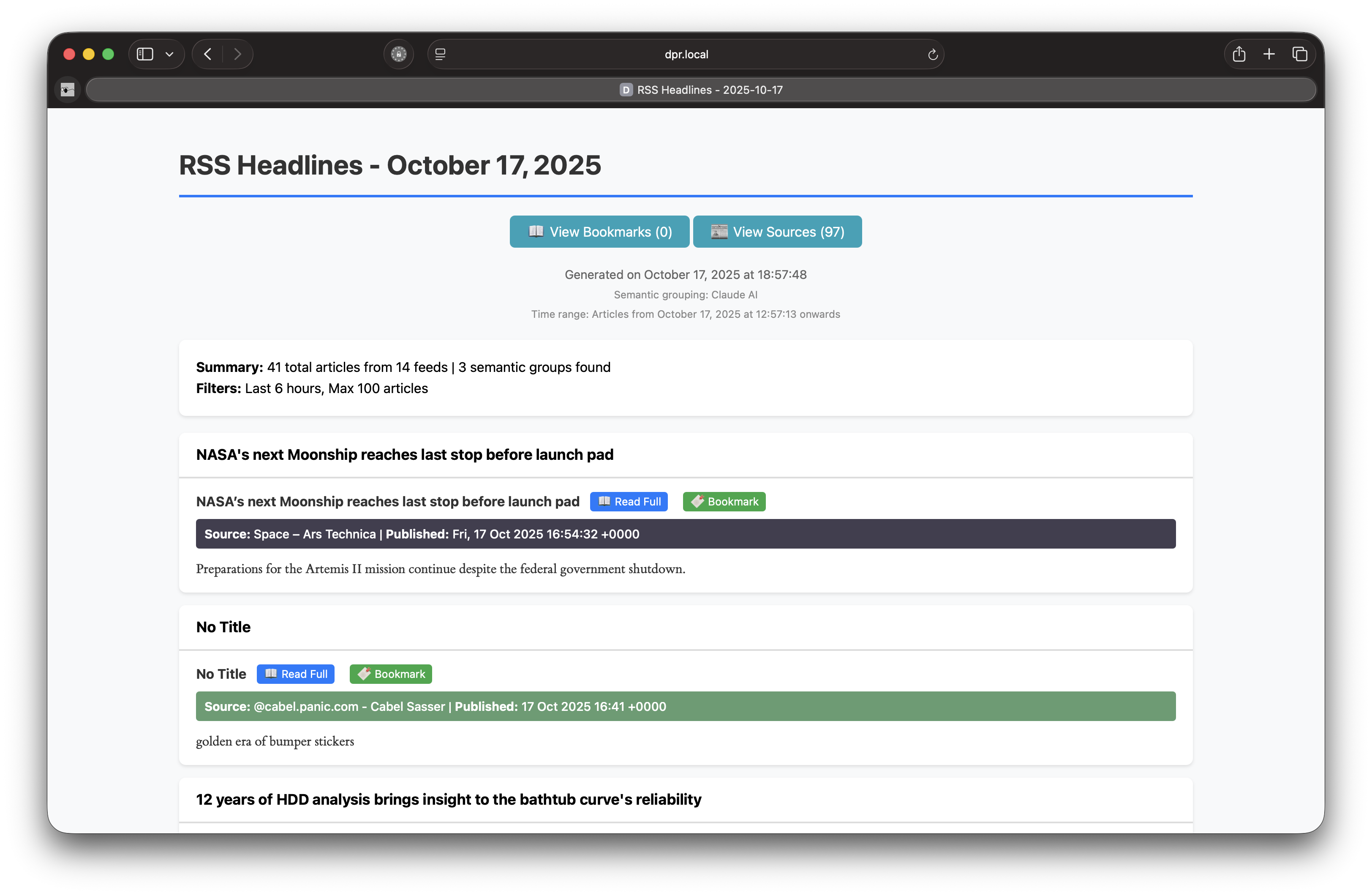Bookmark the NASA Moonship article
1372x896 pixels.
(x=724, y=501)
